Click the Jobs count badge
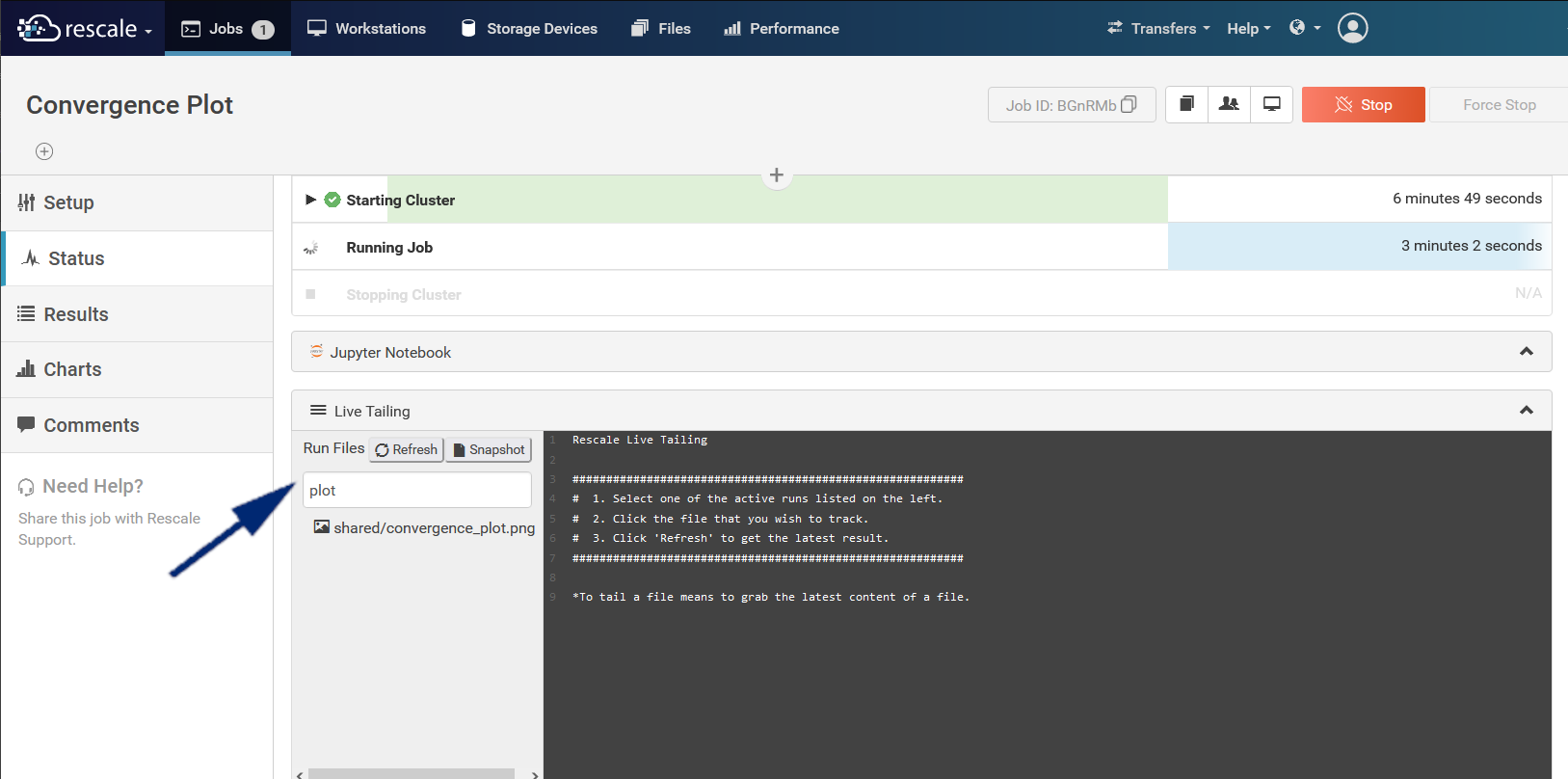Screen dimensions: 1568x779 click(263, 30)
